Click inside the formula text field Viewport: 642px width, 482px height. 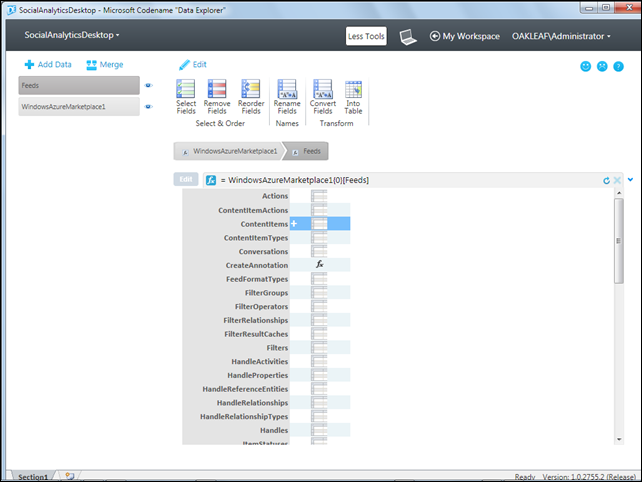tap(409, 180)
